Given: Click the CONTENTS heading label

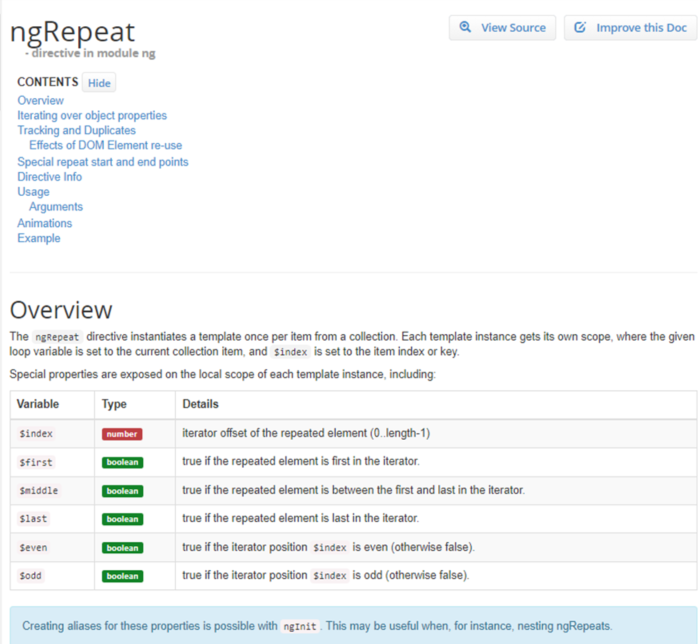Looking at the screenshot, I should point(48,82).
